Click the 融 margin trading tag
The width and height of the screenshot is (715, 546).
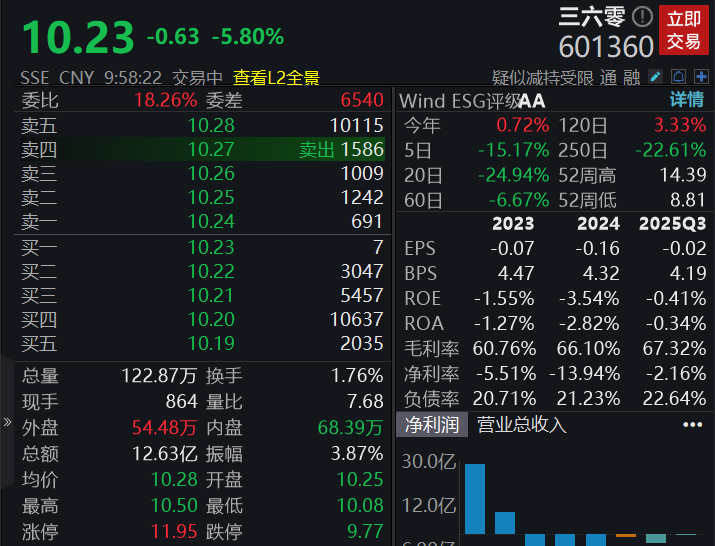pyautogui.click(x=632, y=77)
